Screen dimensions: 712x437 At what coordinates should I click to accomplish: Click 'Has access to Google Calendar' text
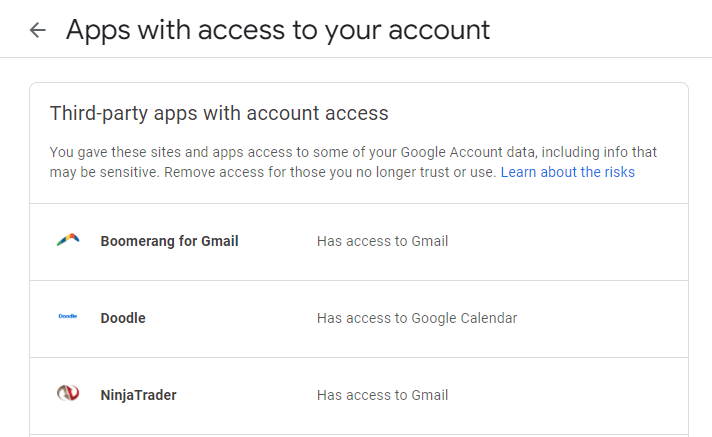point(417,318)
